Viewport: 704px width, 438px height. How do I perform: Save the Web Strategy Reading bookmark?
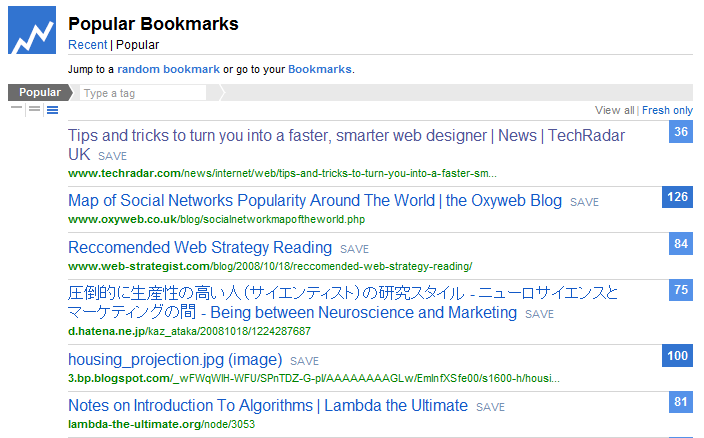[x=354, y=249]
